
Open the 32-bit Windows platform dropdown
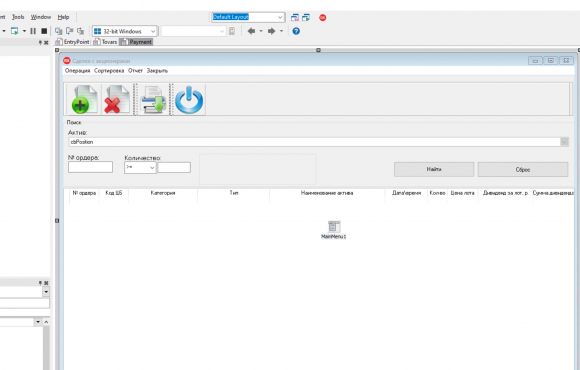[125, 31]
